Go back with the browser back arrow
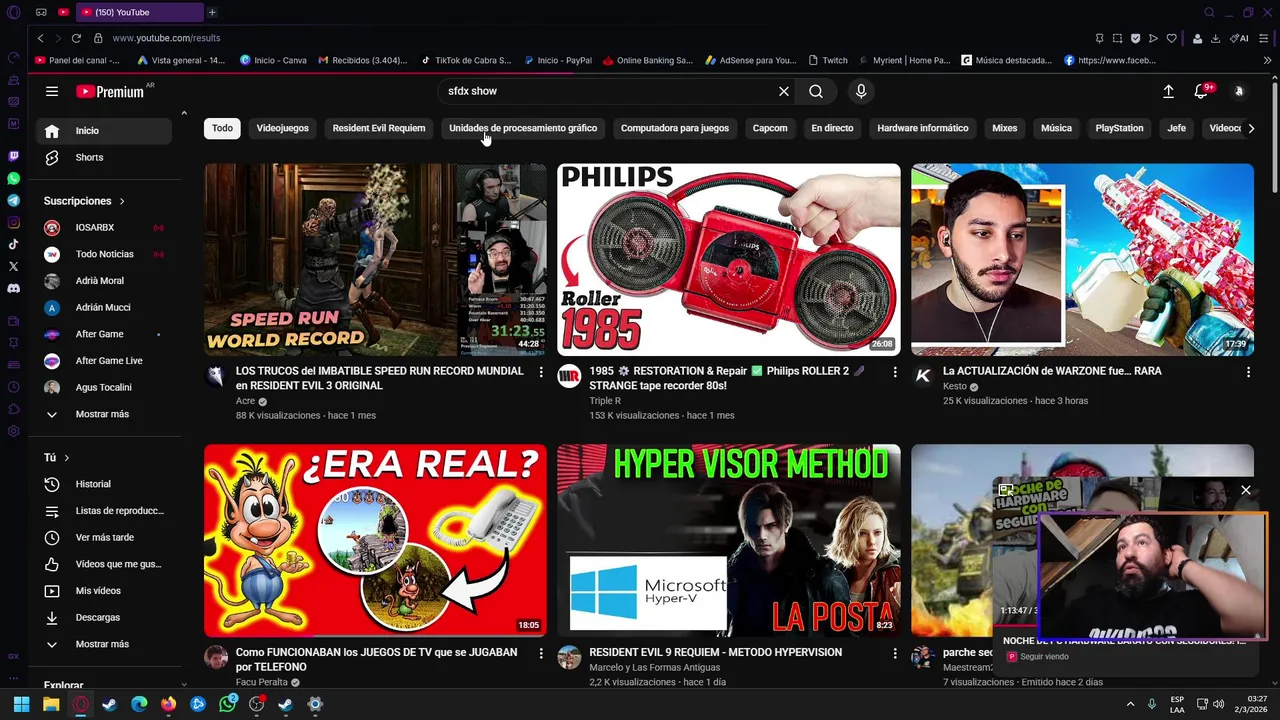Viewport: 1280px width, 720px height. pyautogui.click(x=40, y=38)
